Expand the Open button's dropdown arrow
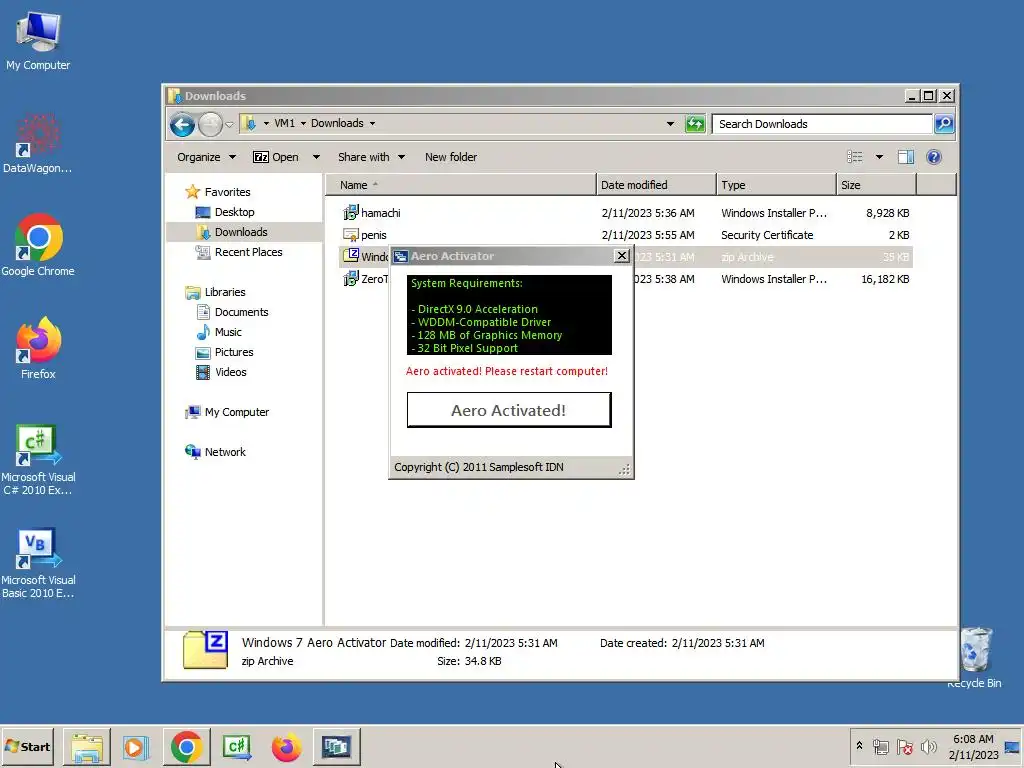 (316, 157)
